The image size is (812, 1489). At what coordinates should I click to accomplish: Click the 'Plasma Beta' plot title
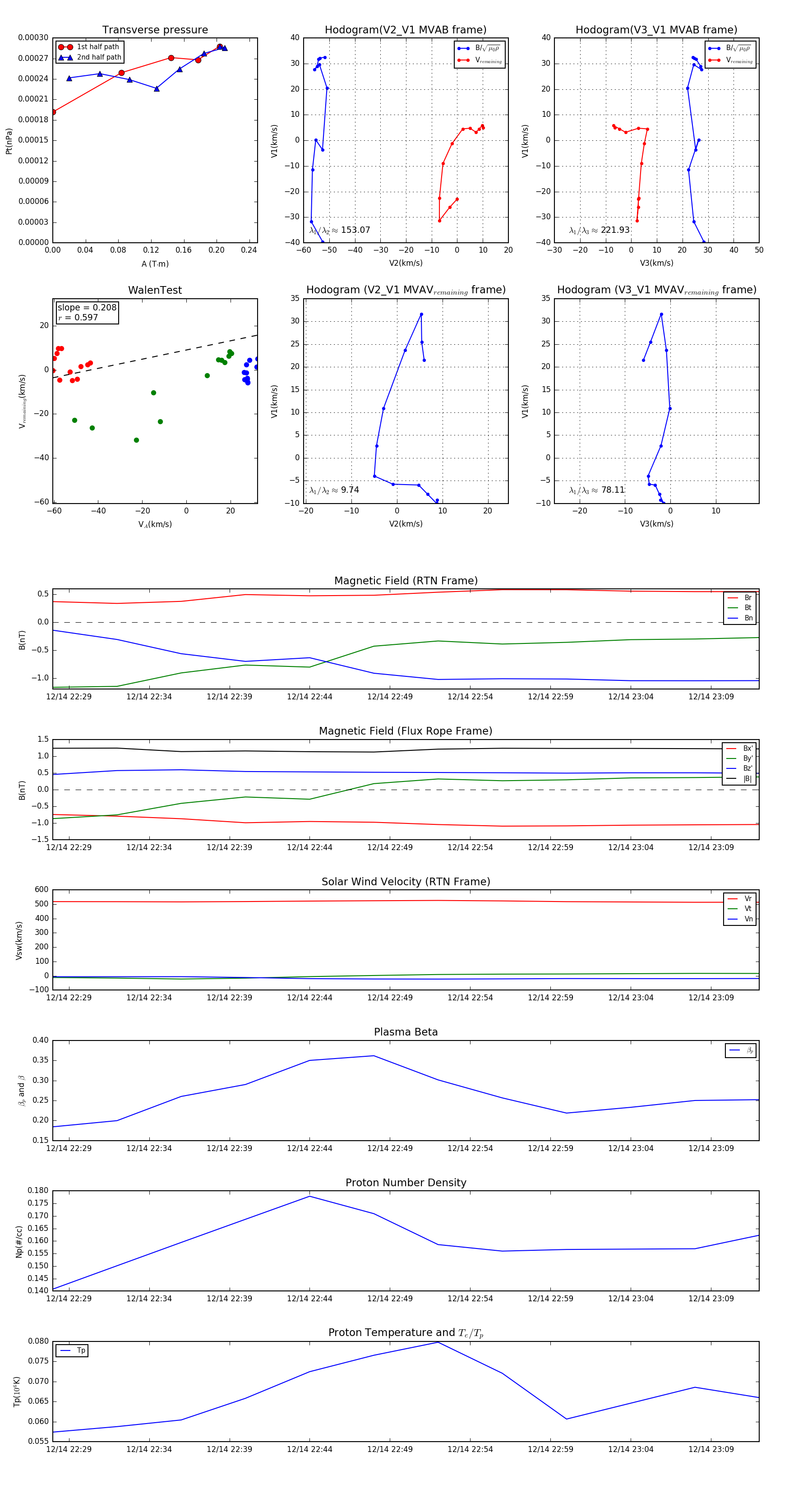pos(406,1032)
